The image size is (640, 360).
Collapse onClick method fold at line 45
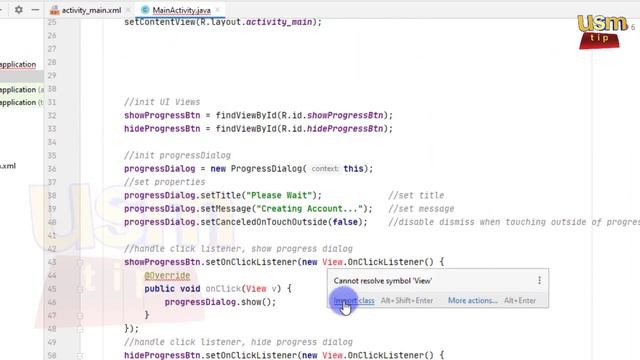(x=80, y=289)
